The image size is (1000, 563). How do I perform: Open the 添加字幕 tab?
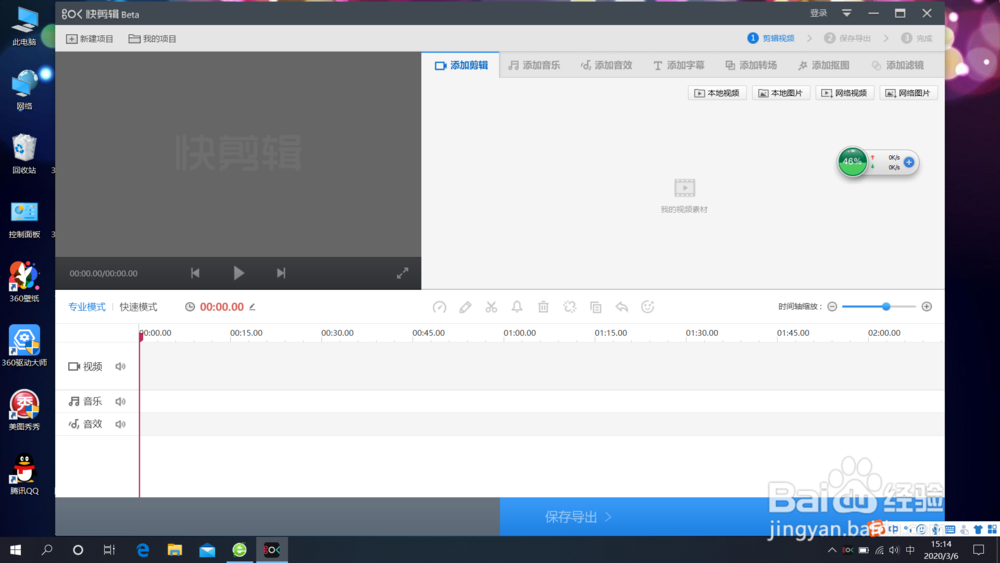coord(679,65)
